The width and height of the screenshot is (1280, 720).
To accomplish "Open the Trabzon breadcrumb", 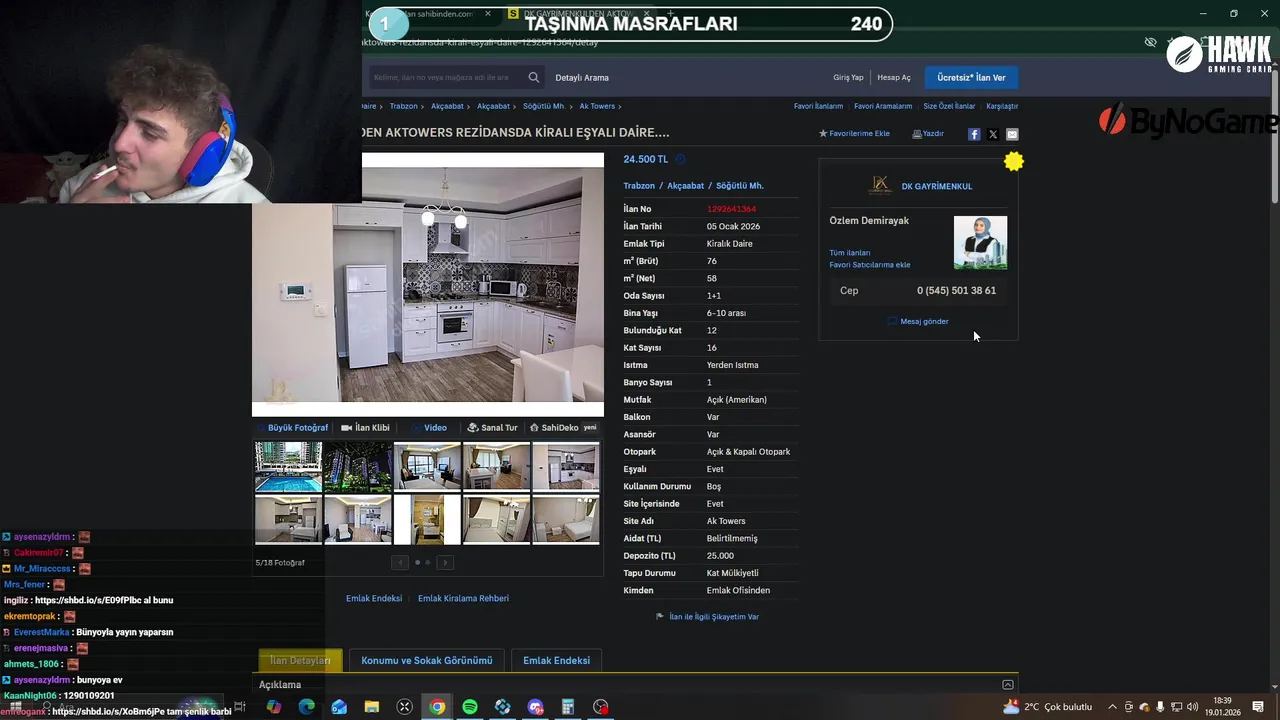I will 403,106.
